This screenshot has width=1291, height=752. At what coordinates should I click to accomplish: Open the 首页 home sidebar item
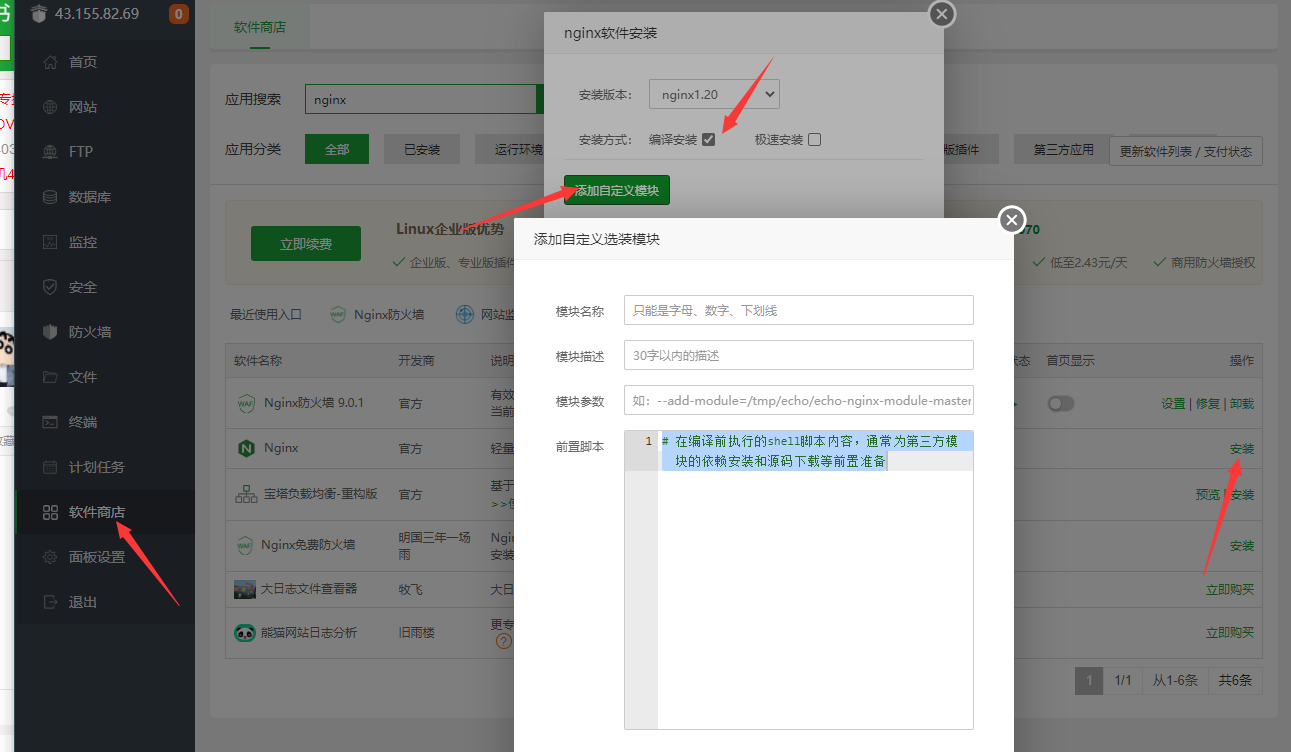click(x=82, y=62)
